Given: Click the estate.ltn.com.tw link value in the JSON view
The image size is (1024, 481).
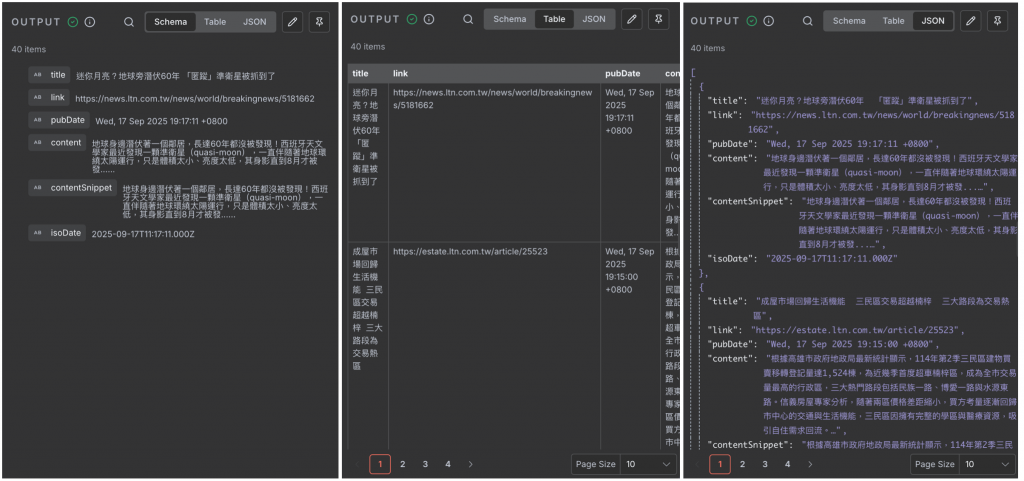Looking at the screenshot, I should 857,330.
